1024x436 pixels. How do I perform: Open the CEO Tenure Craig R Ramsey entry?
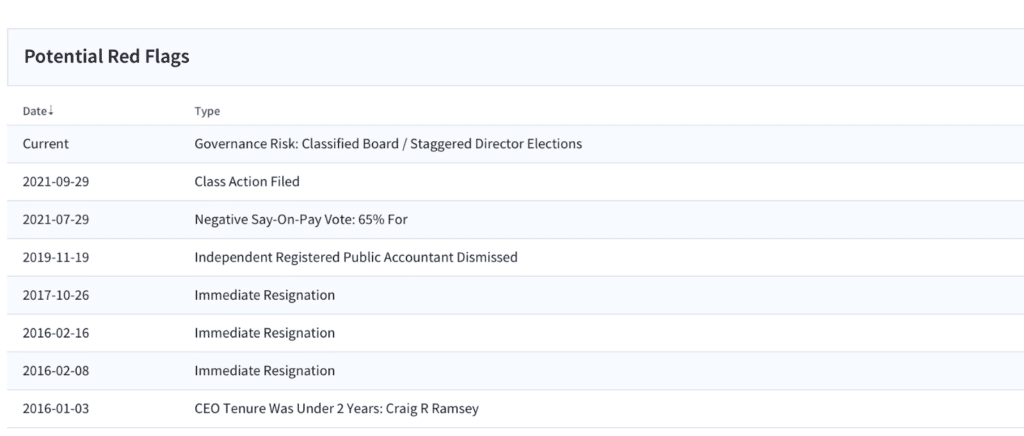pos(336,409)
